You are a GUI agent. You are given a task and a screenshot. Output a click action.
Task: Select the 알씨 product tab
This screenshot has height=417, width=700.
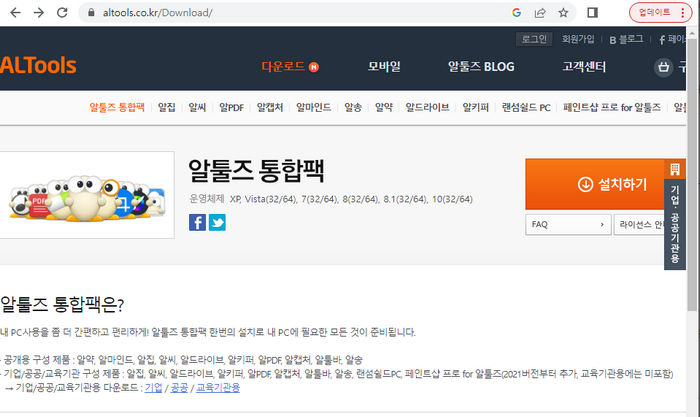197,107
